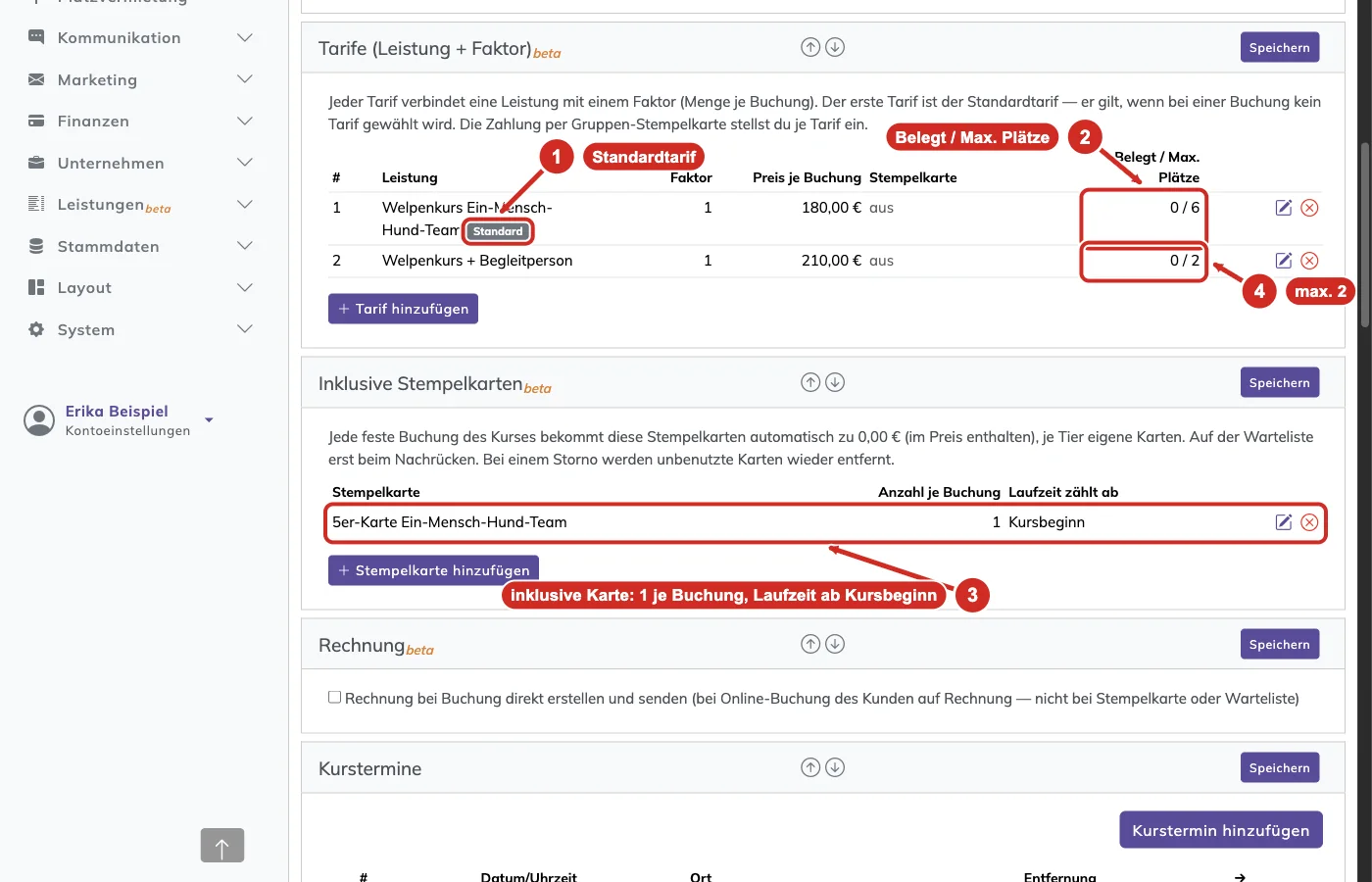Image resolution: width=1372 pixels, height=882 pixels.
Task: Save the Kurstermine section
Action: (1280, 767)
